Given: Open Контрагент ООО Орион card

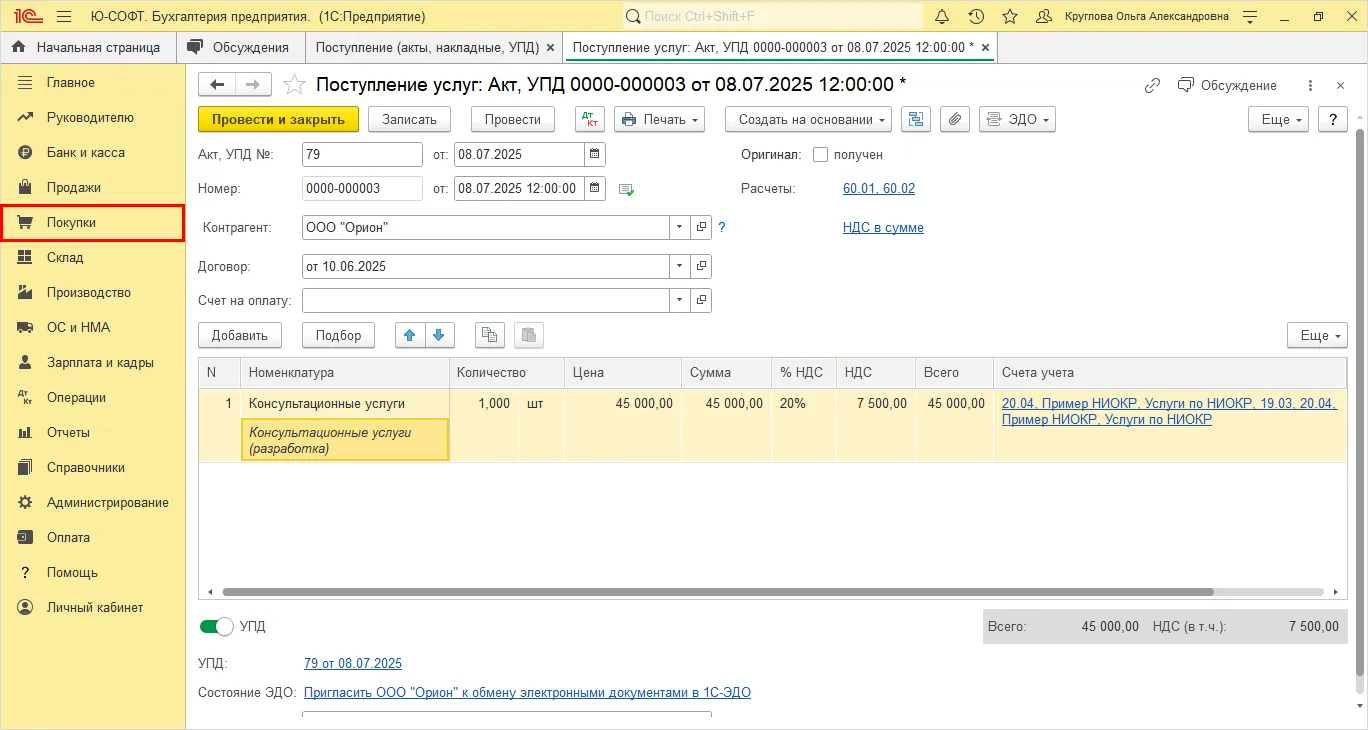Looking at the screenshot, I should pyautogui.click(x=701, y=228).
